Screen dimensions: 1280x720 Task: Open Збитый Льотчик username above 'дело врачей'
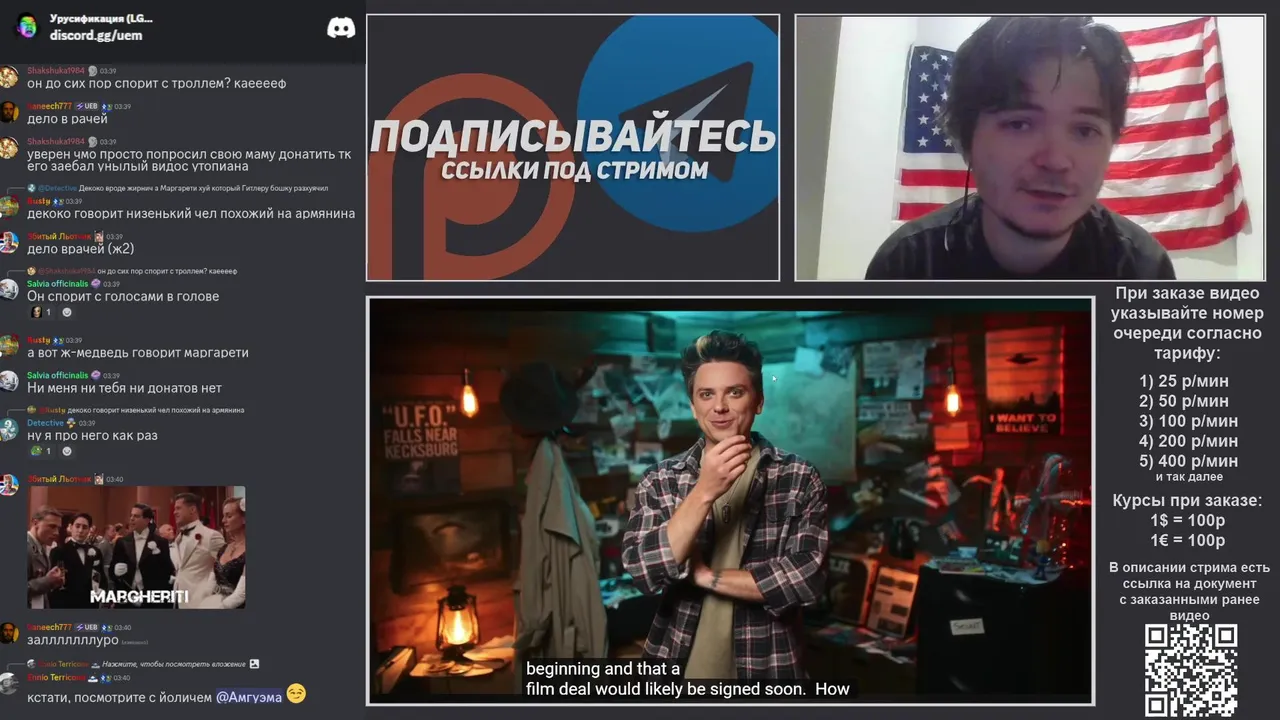tap(59, 237)
